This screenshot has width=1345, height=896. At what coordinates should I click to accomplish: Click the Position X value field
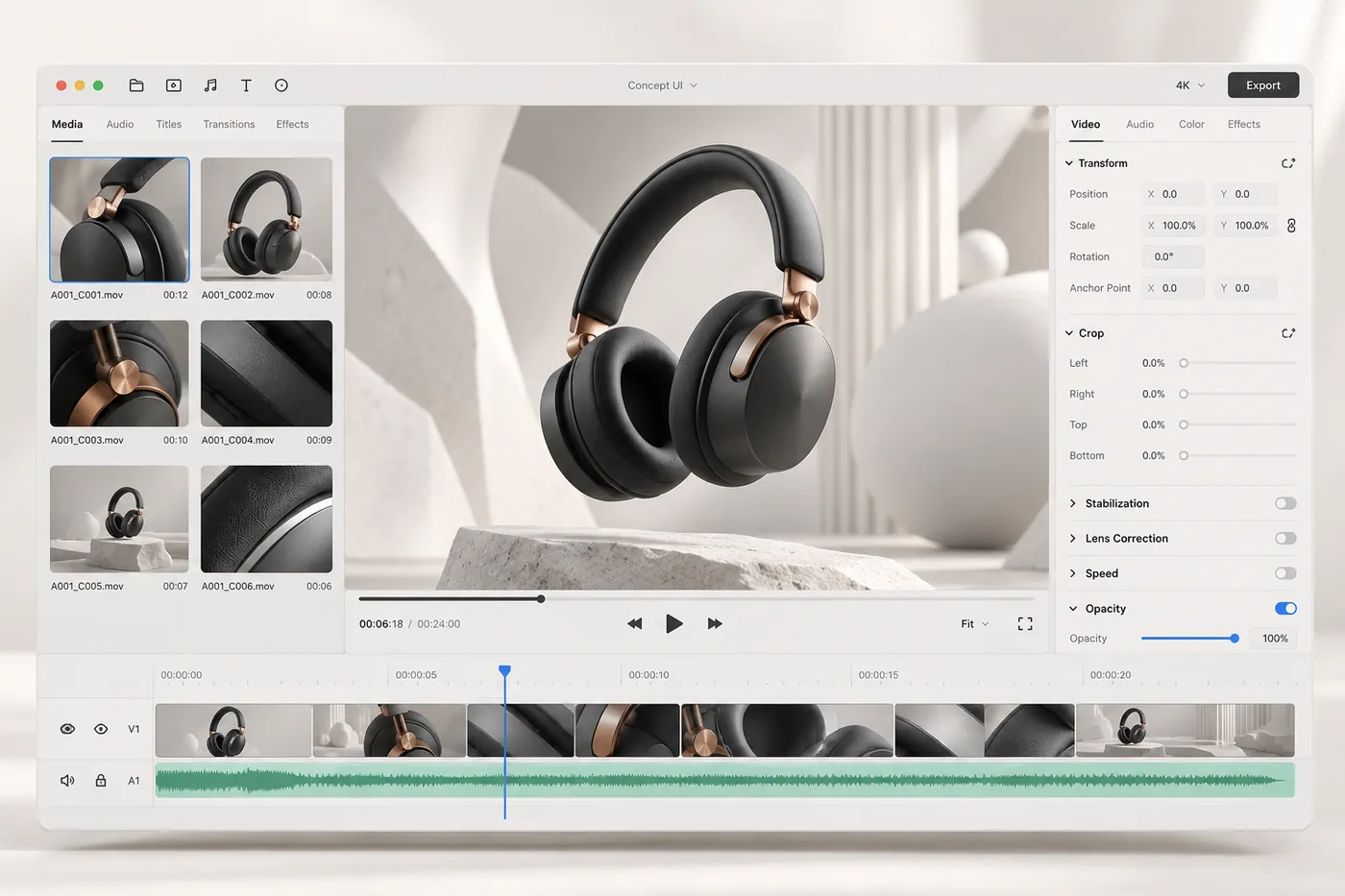click(1173, 194)
